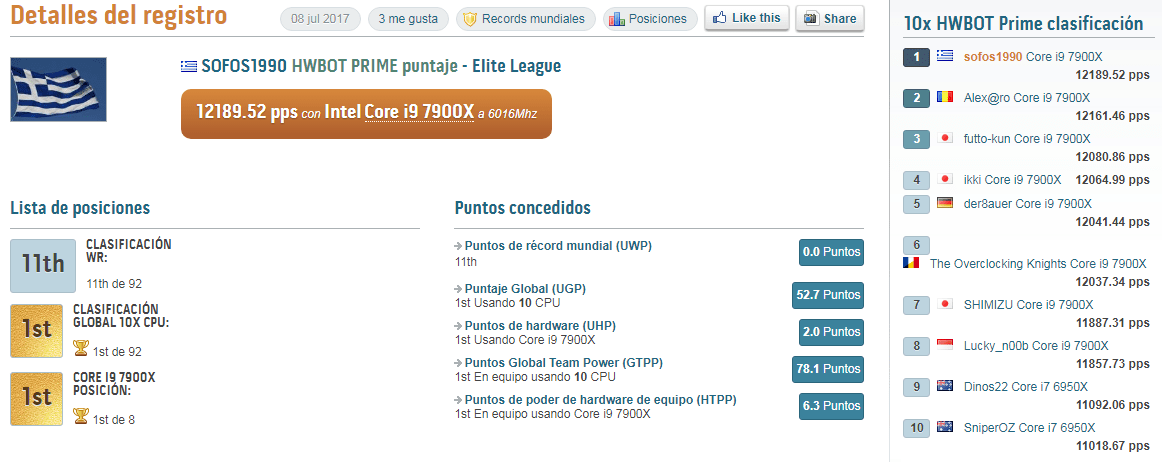The width and height of the screenshot is (1162, 462).
Task: Click gold 1st badge for Core i9 7900X posición
Action: click(36, 399)
